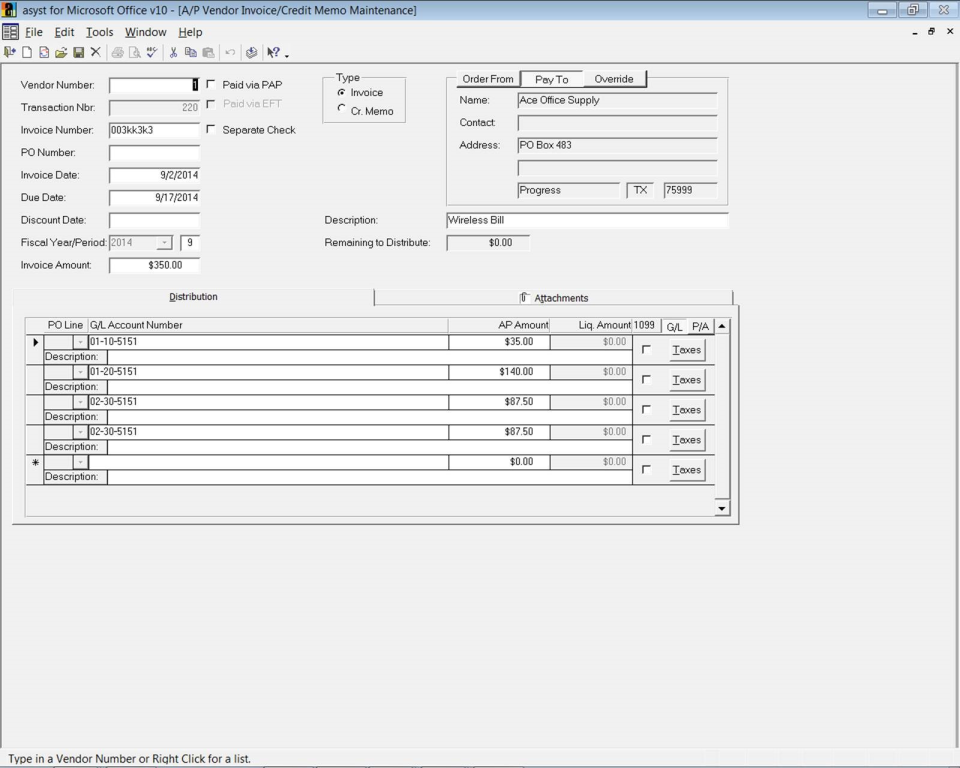Click Taxes button for second 02-30-5151 row
The image size is (960, 768).
(x=686, y=440)
